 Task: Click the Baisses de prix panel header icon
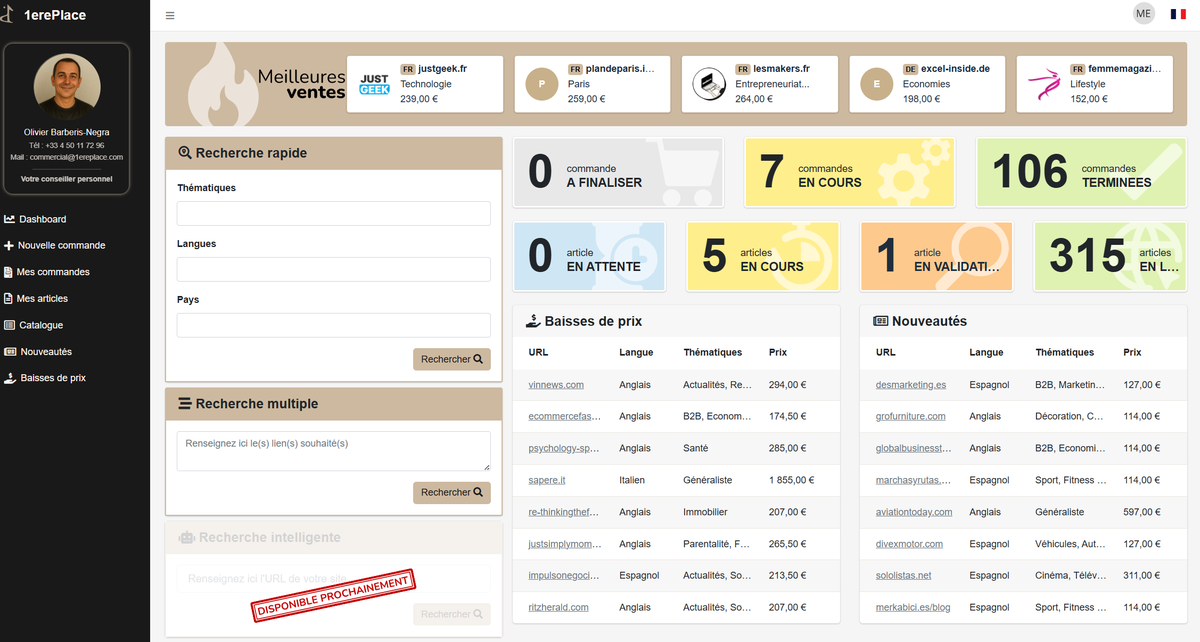point(533,321)
